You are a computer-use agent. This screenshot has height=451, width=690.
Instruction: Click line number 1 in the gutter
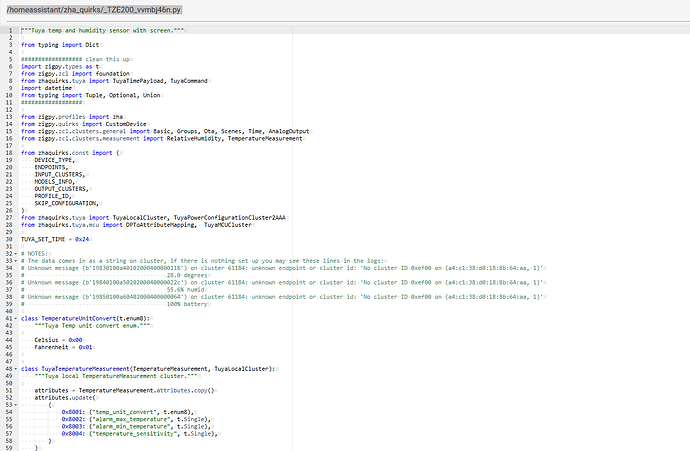coord(11,30)
